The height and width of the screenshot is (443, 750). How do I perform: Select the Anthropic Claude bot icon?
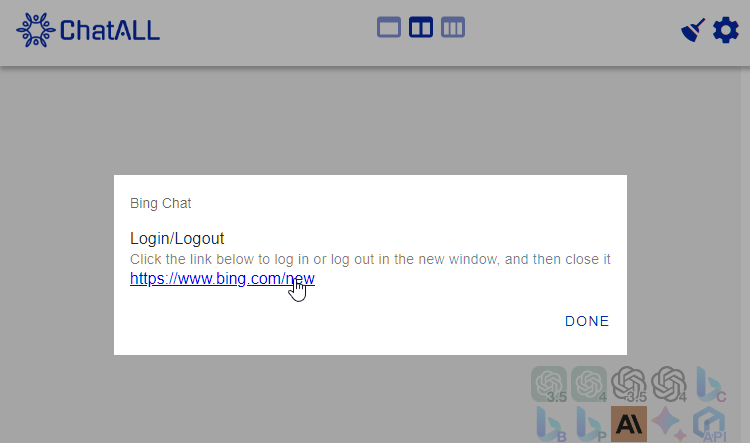tap(629, 424)
